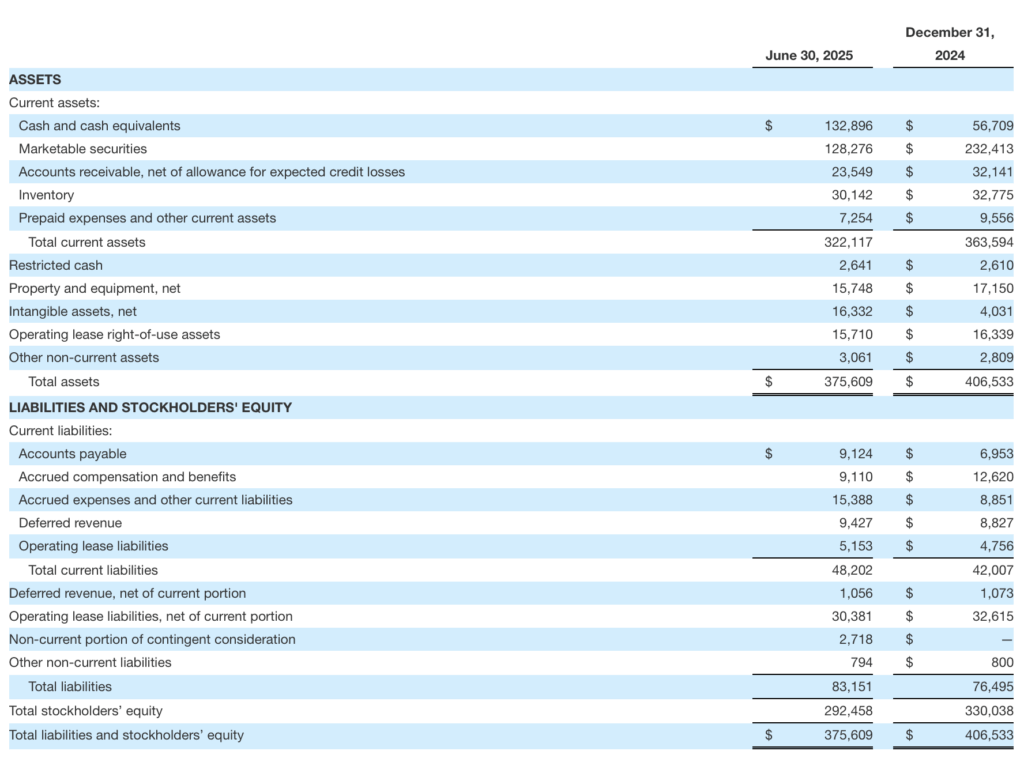Select the 'Inventory' row label
This screenshot has width=1024, height=762.
click(x=46, y=195)
